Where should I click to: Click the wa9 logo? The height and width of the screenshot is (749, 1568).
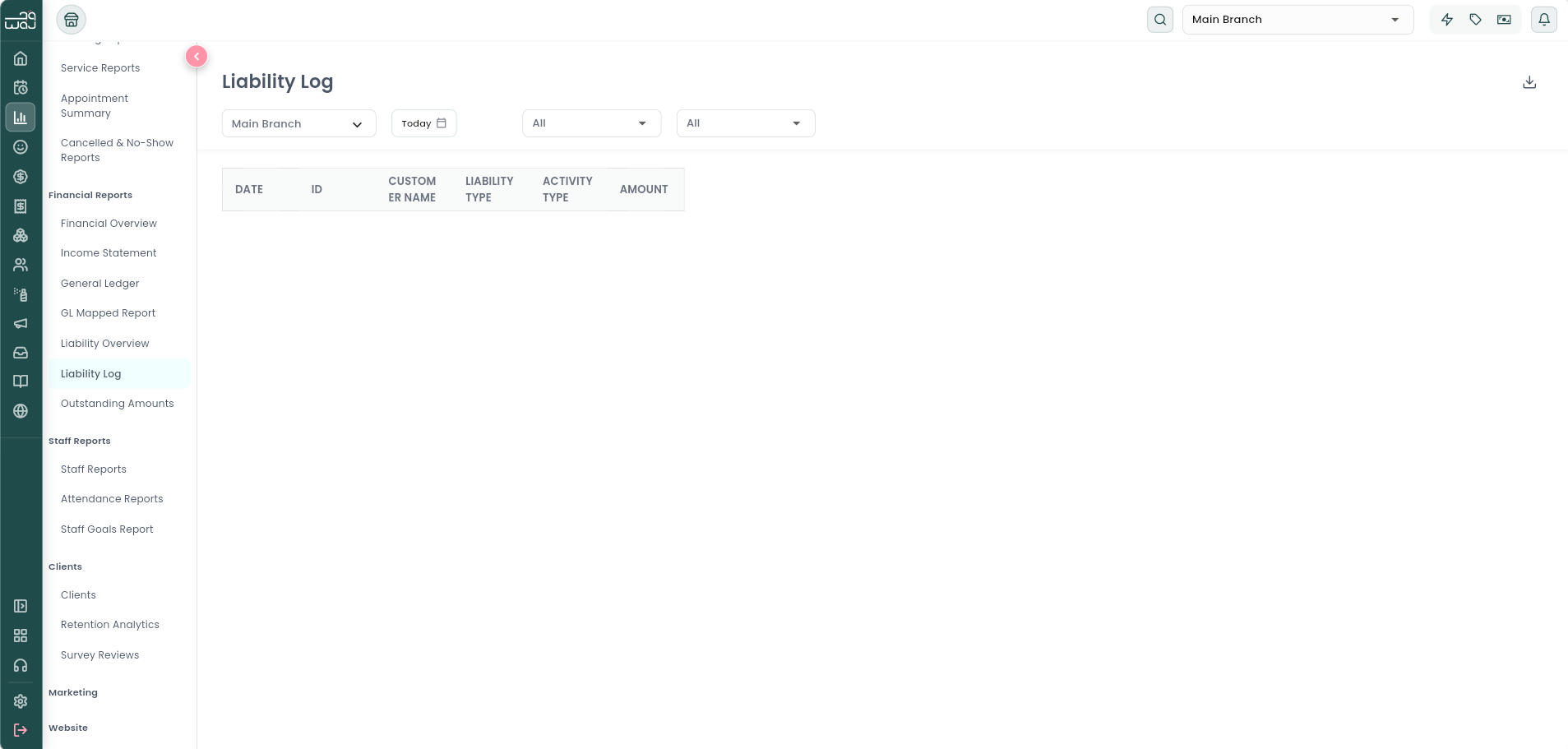coord(21,20)
